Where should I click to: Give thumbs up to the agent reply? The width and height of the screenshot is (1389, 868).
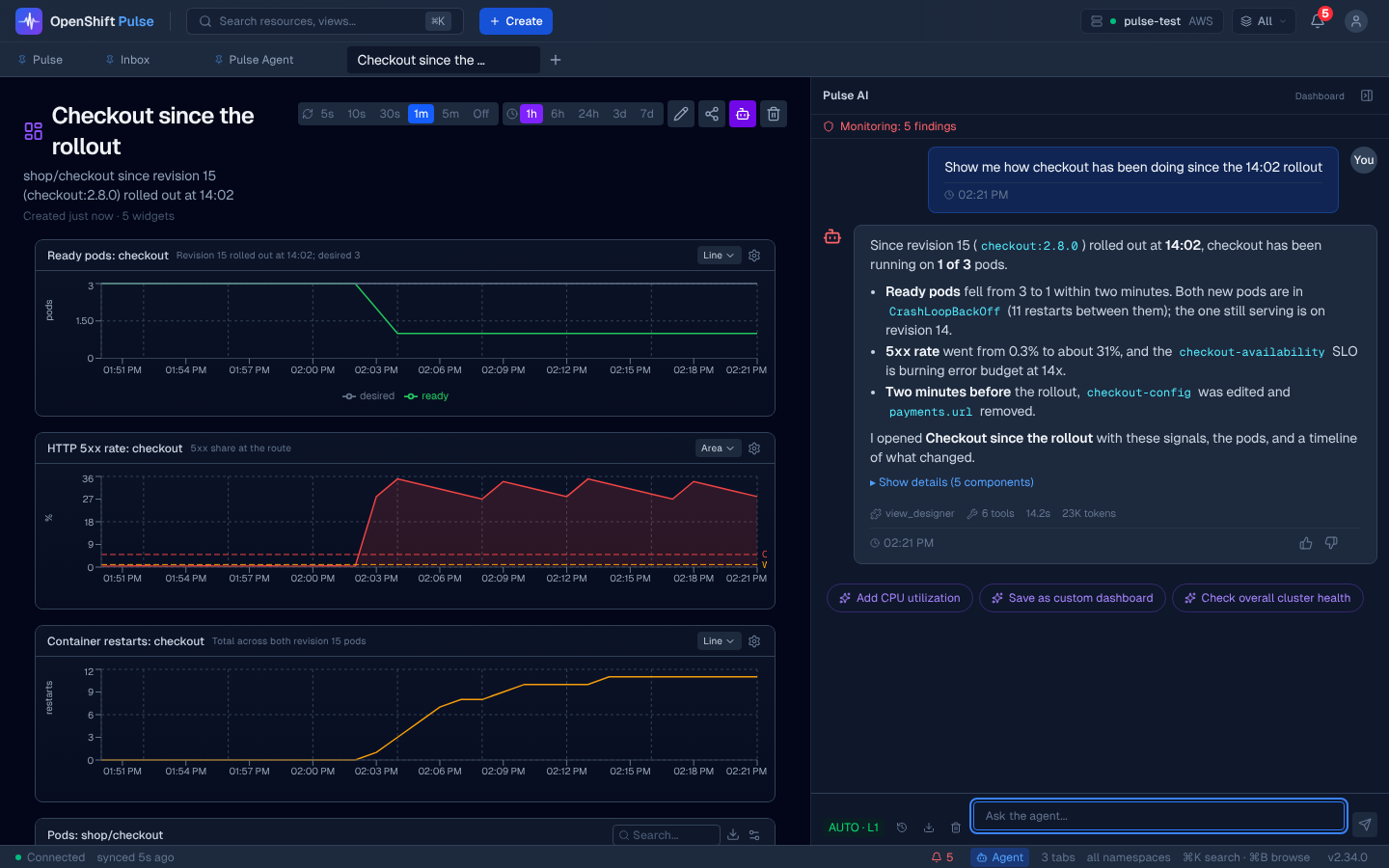[1306, 543]
